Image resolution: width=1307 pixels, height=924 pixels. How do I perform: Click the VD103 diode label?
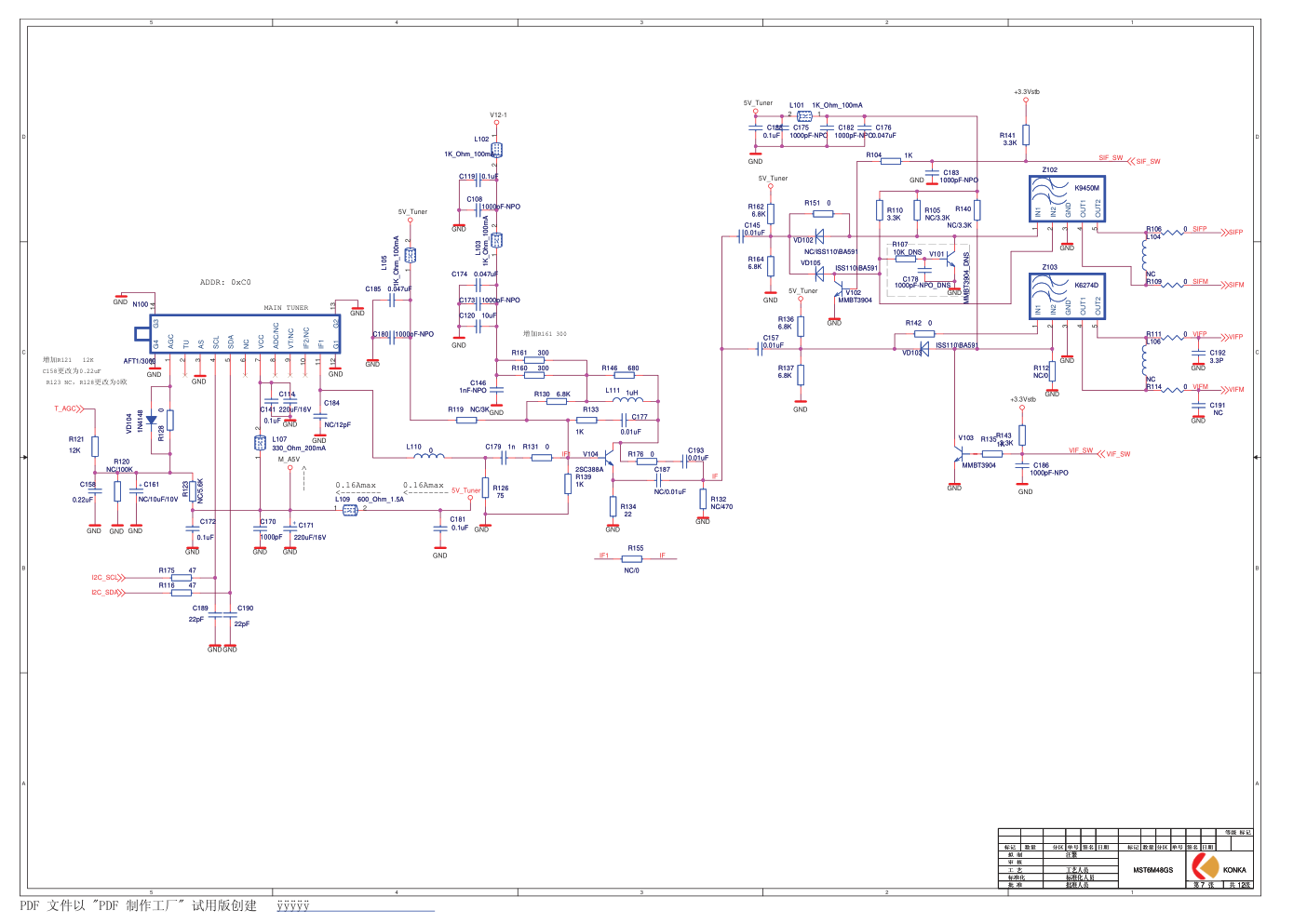[912, 352]
